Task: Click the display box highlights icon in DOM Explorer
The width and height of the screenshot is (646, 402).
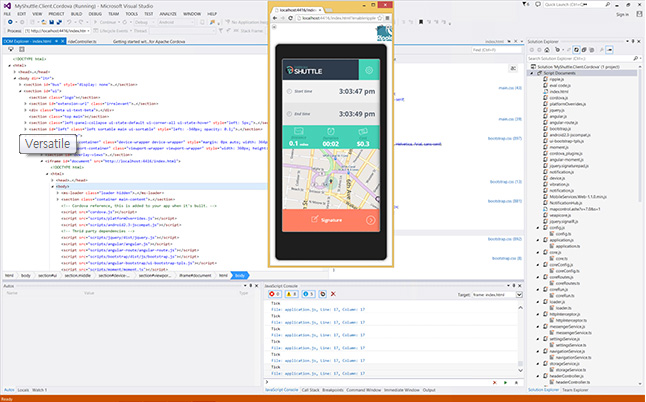Action: 22,49
